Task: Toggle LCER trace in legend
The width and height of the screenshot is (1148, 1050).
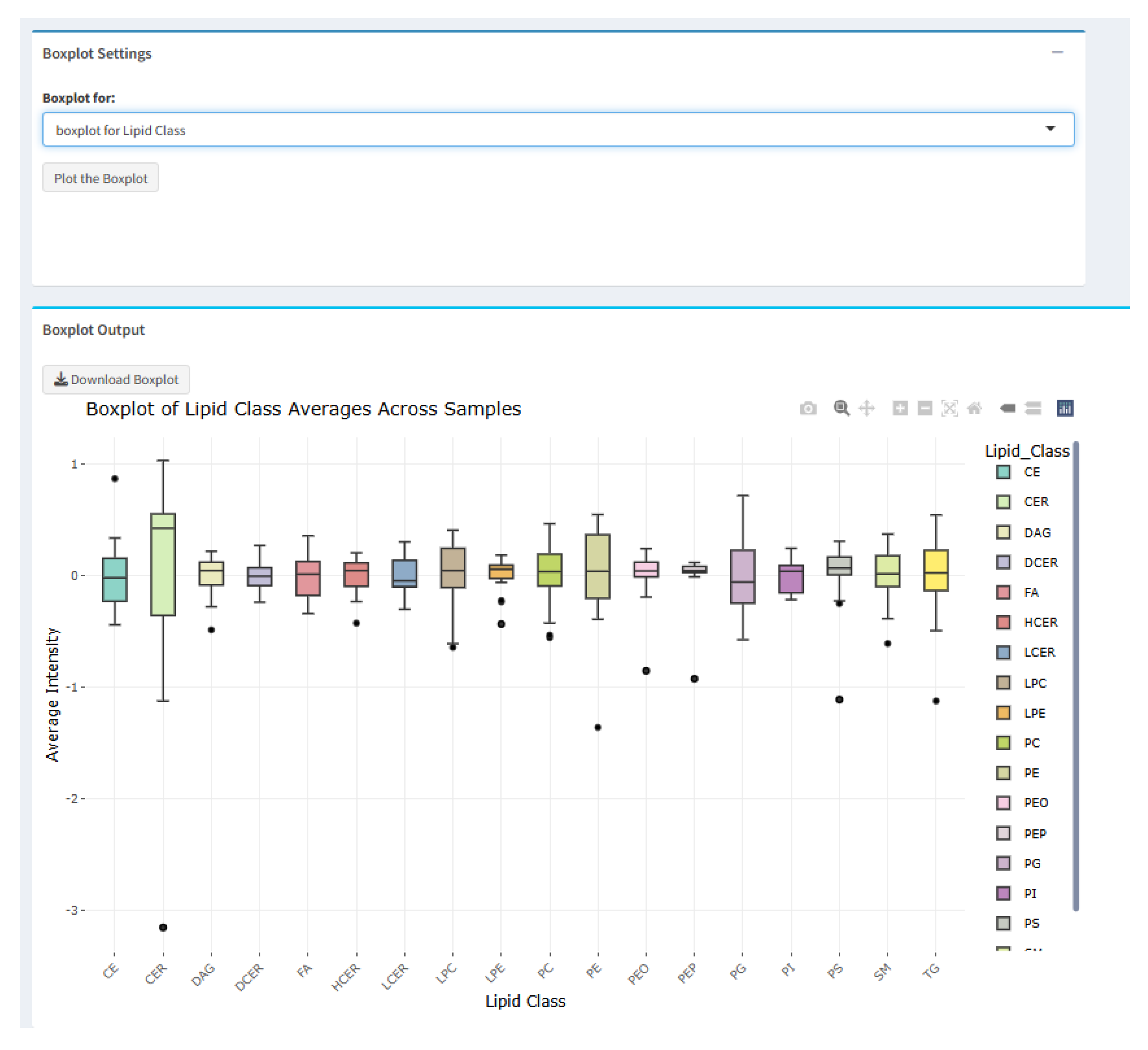Action: point(1026,652)
